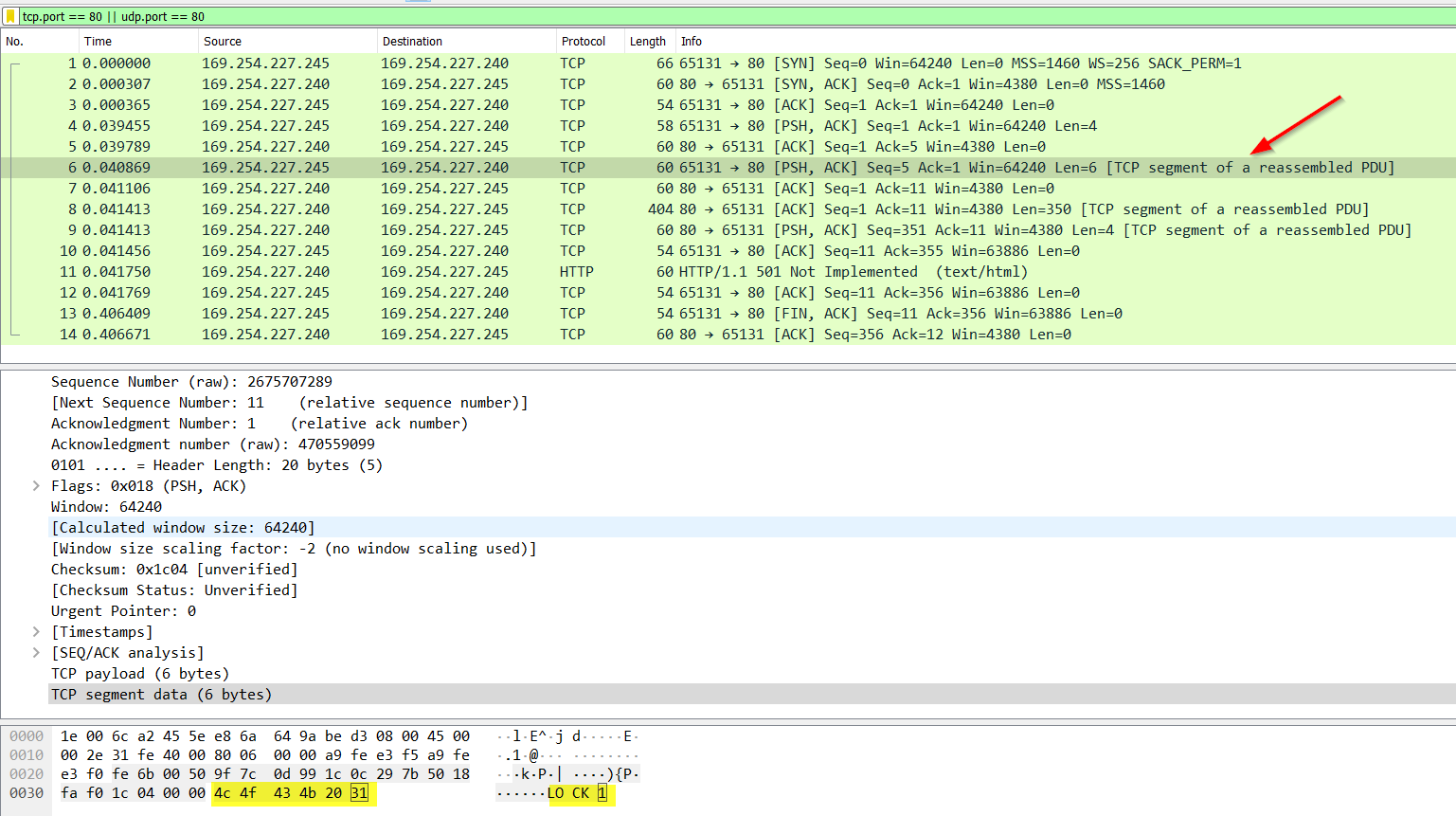Screen dimensions: 1456x816
Task: Select Header Length: 20 bytes line
Action: coord(217,465)
